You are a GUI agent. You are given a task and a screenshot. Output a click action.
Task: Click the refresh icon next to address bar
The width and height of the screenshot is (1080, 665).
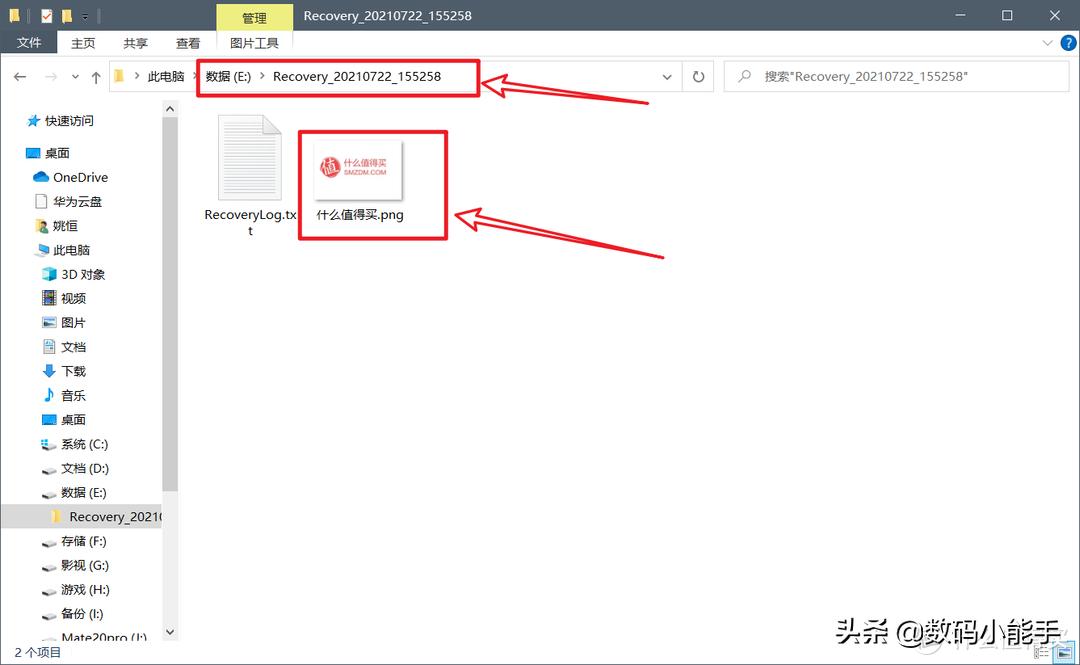[x=697, y=76]
